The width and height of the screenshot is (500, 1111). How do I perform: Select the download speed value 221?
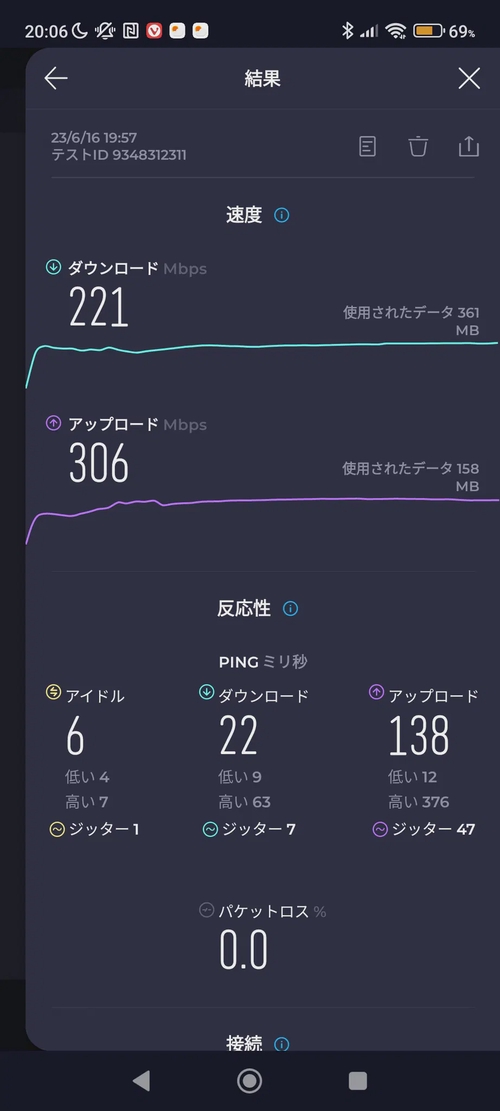click(99, 308)
